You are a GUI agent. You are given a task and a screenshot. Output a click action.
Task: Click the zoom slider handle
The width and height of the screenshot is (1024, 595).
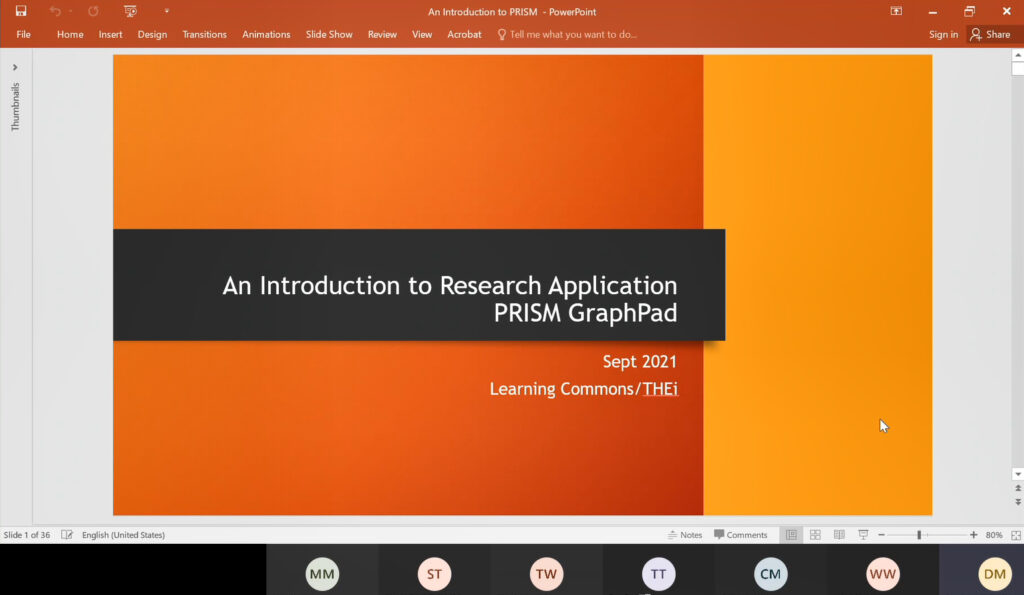920,535
